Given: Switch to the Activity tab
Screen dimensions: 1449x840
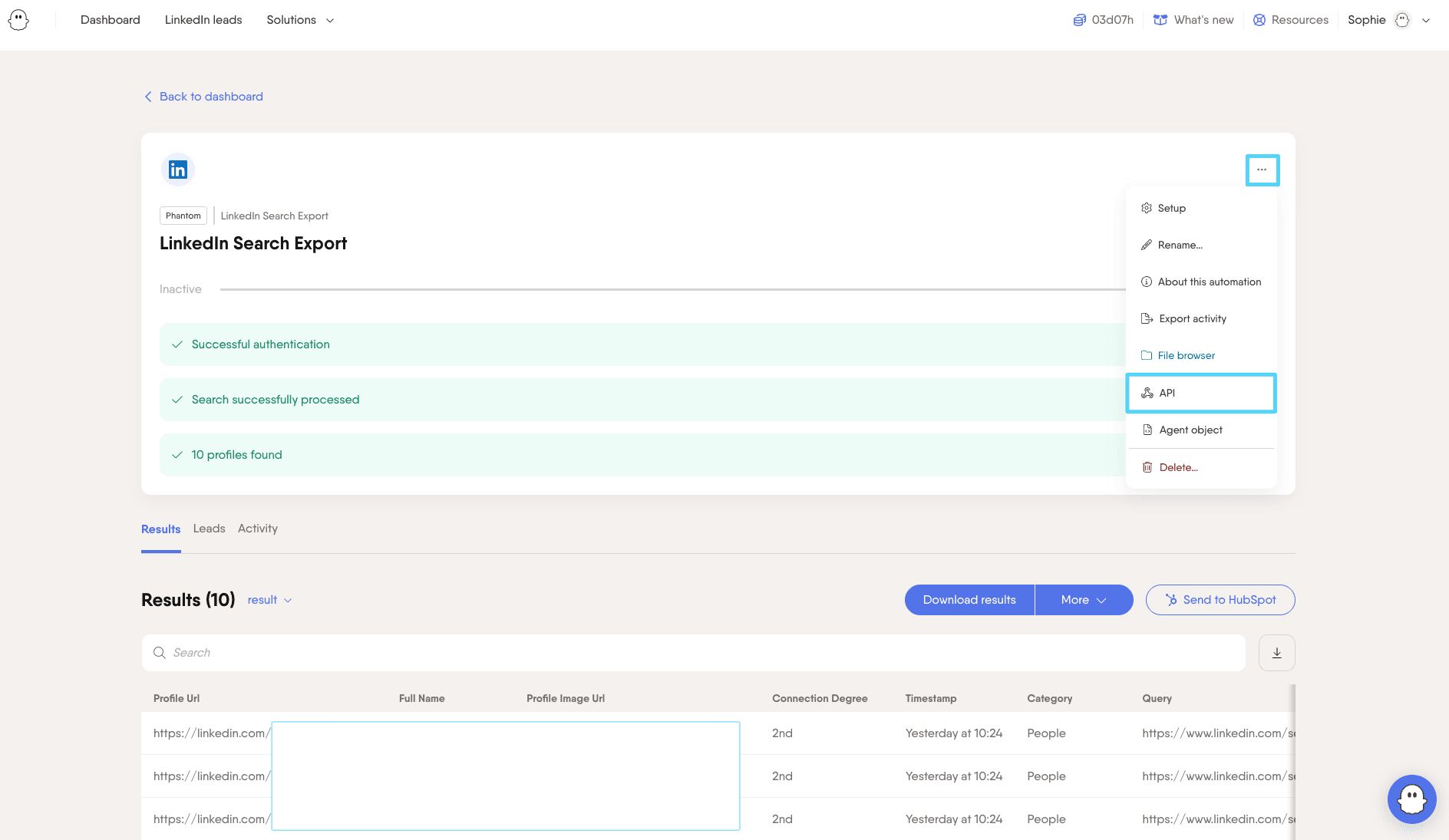Looking at the screenshot, I should coord(258,529).
